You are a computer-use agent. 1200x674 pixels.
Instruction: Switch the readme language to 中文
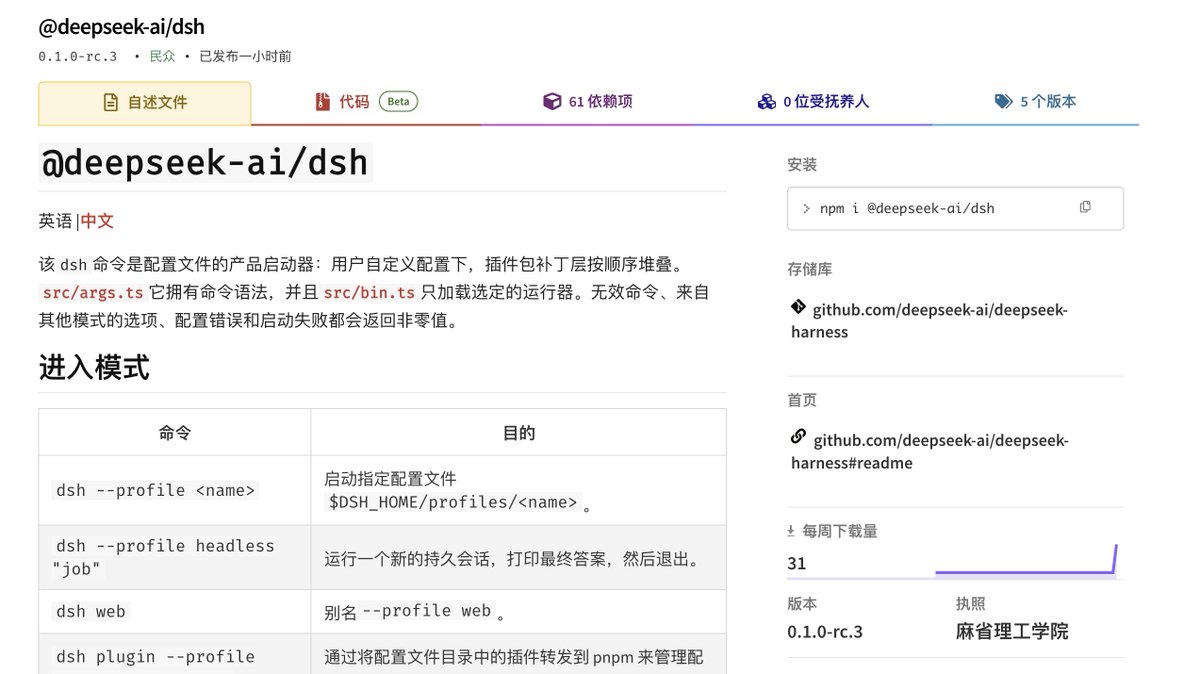pyautogui.click(x=97, y=221)
